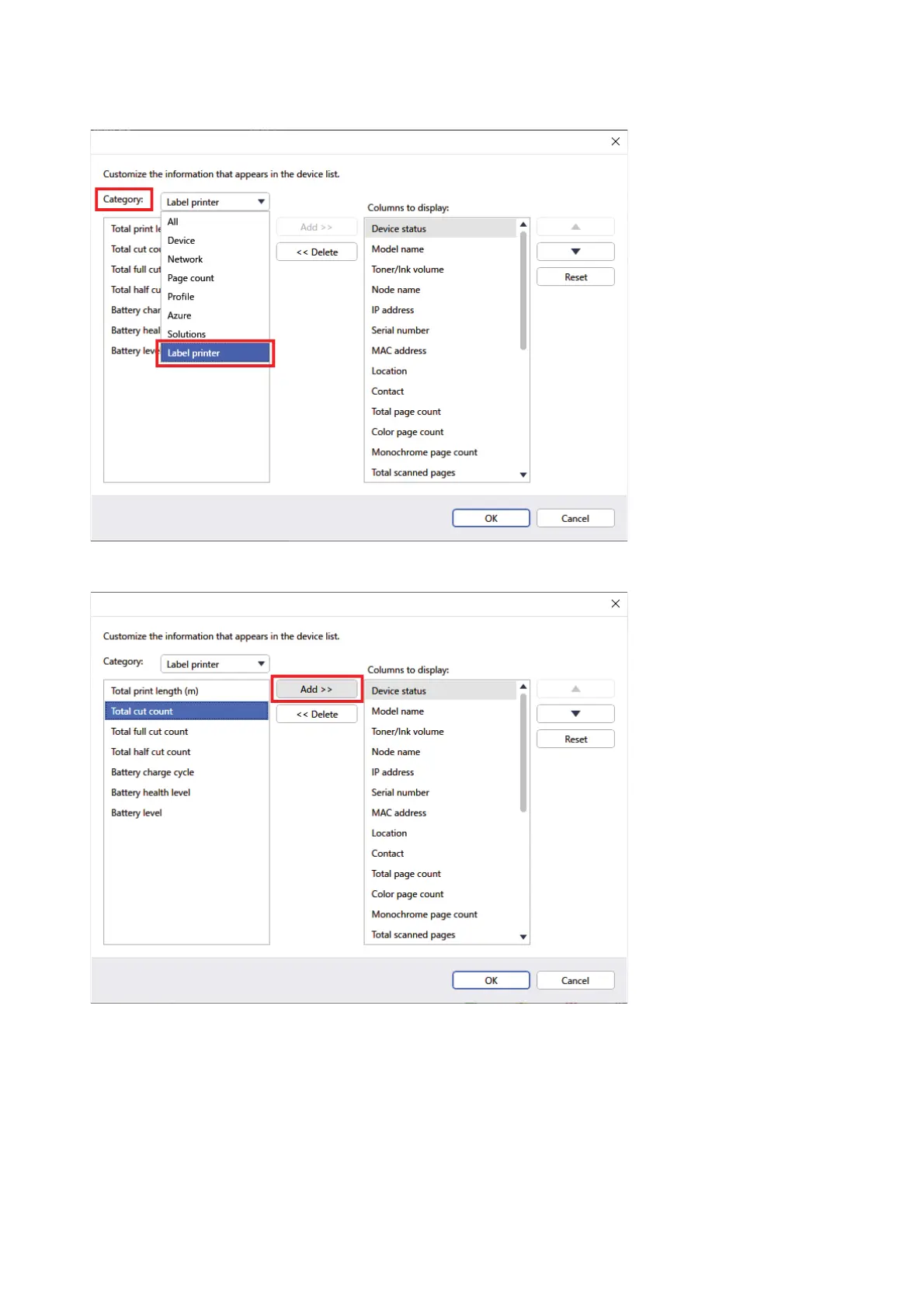The image size is (924, 1308).
Task: Click move-down arrow button in dialog with open Category list
Action: tap(575, 252)
